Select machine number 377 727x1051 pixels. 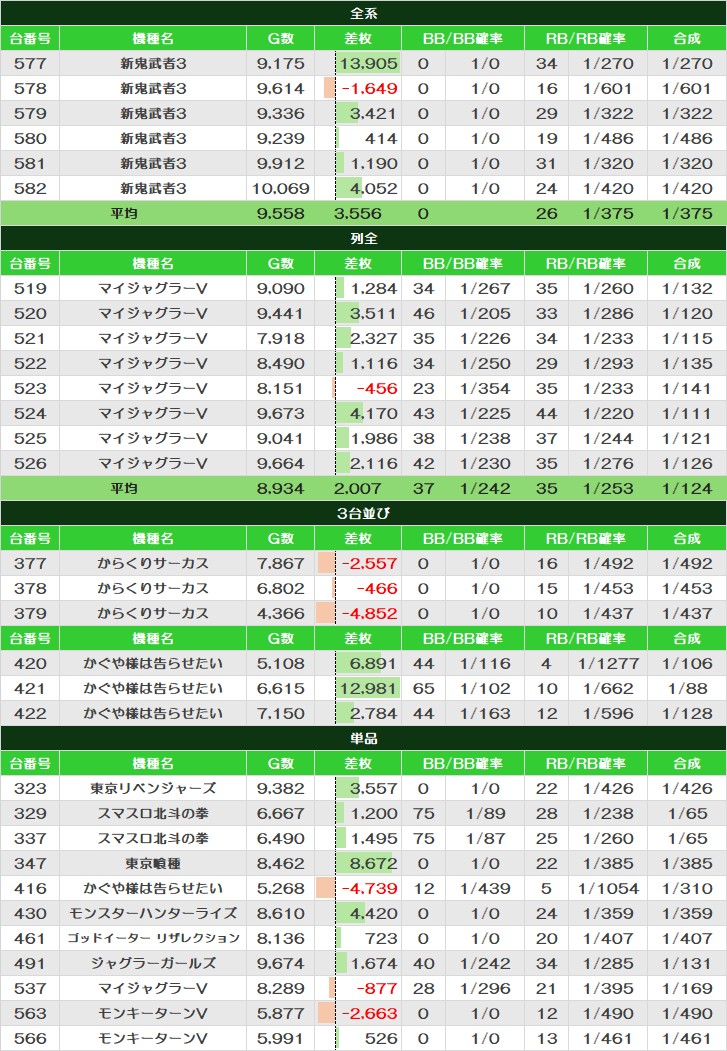click(x=30, y=564)
